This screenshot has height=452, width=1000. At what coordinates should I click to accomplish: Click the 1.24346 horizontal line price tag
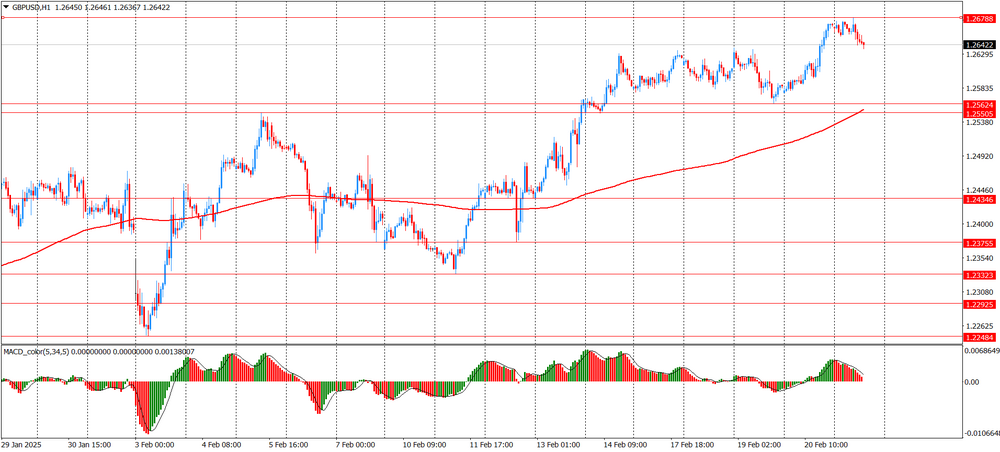tap(979, 199)
